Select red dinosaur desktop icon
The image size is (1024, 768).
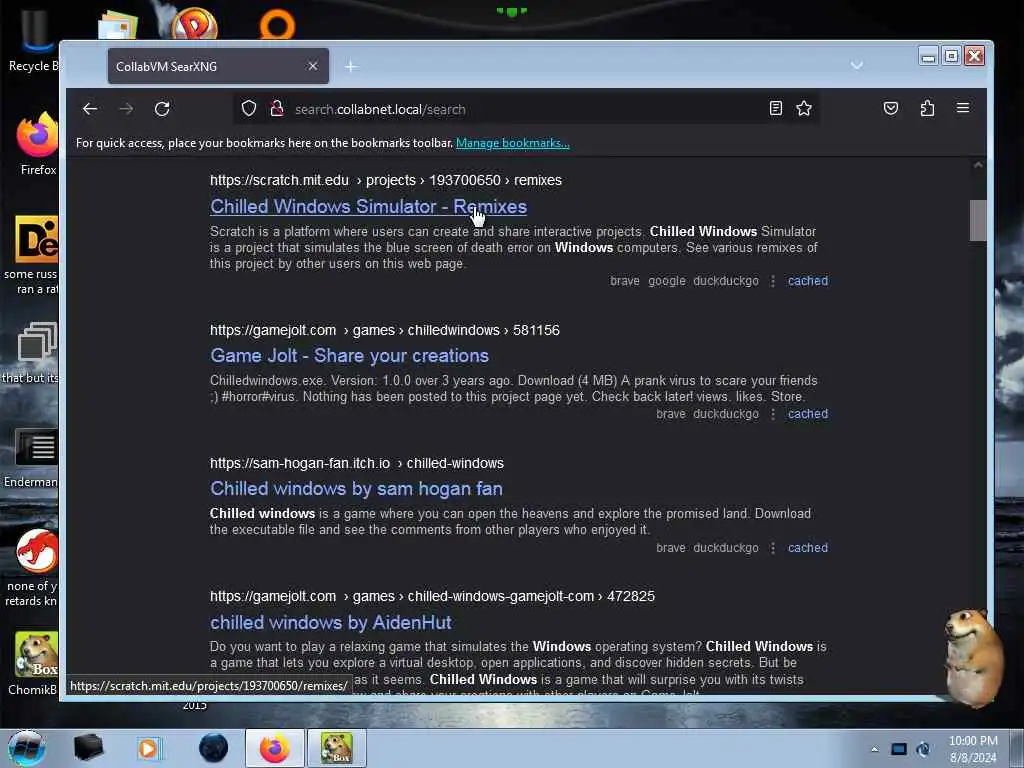coord(34,568)
